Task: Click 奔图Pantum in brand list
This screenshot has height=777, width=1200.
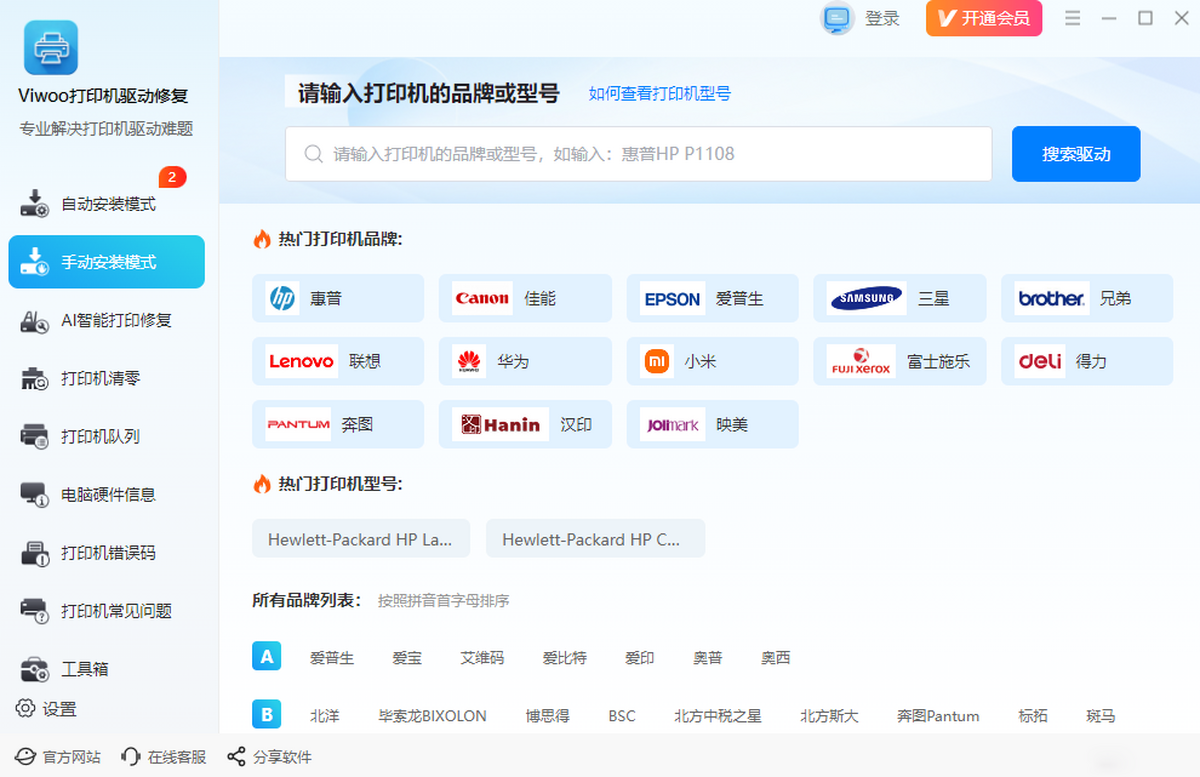Action: (x=938, y=716)
